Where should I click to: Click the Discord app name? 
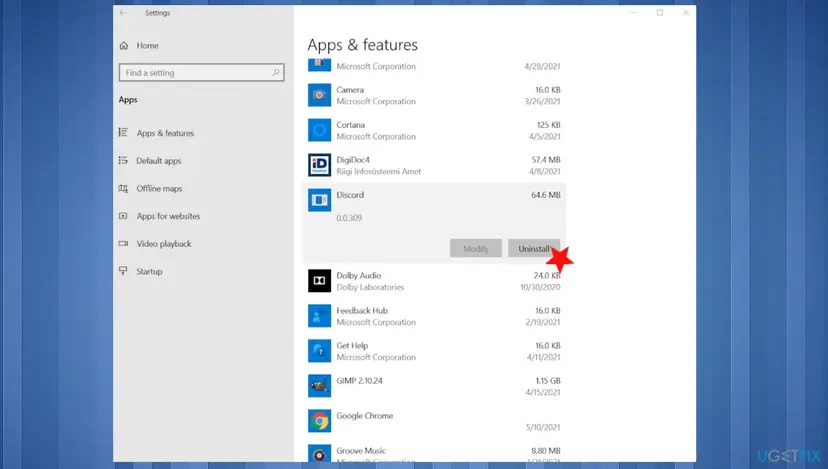[x=350, y=195]
